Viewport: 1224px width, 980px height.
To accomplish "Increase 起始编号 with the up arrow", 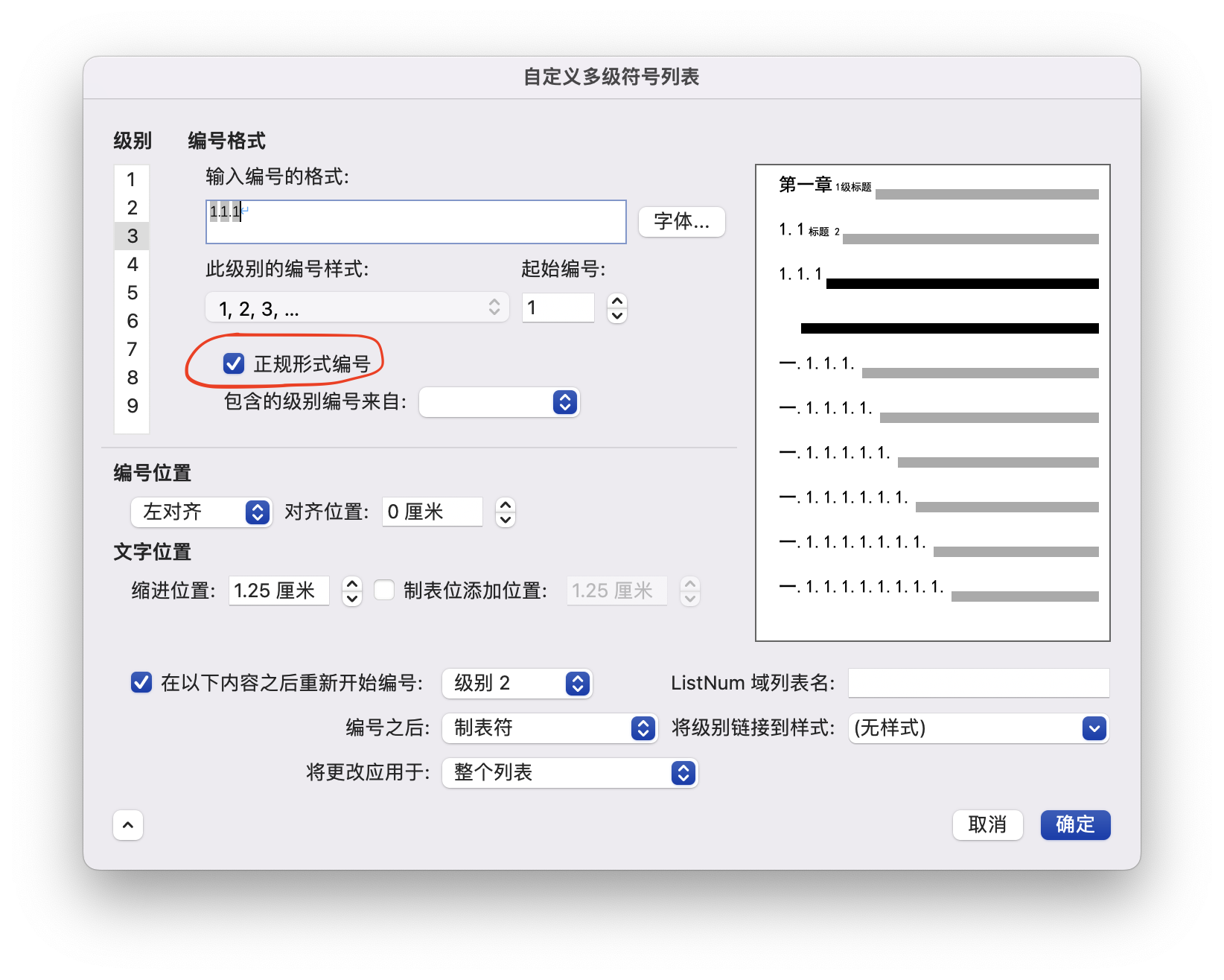I will [x=617, y=301].
